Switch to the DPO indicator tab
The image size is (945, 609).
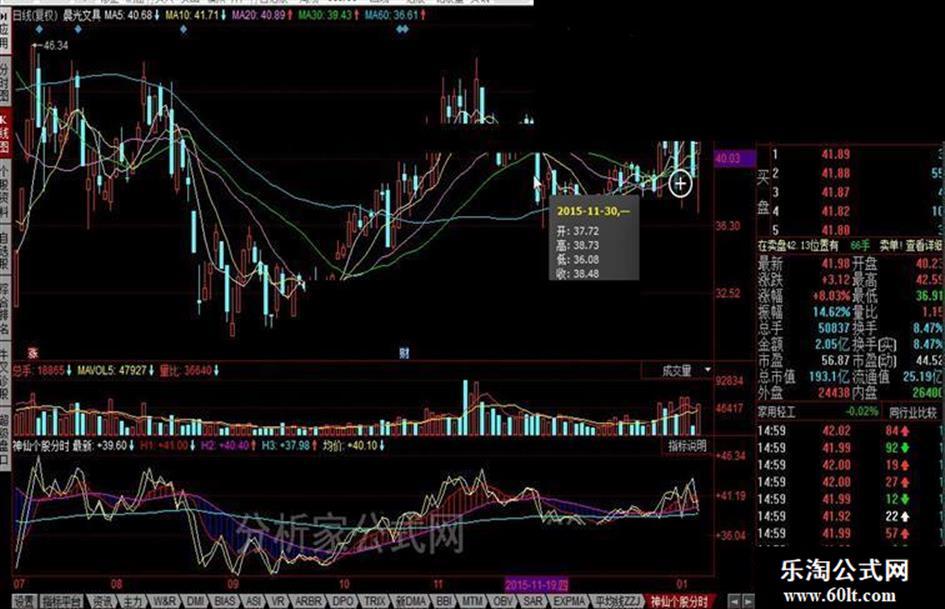(343, 601)
